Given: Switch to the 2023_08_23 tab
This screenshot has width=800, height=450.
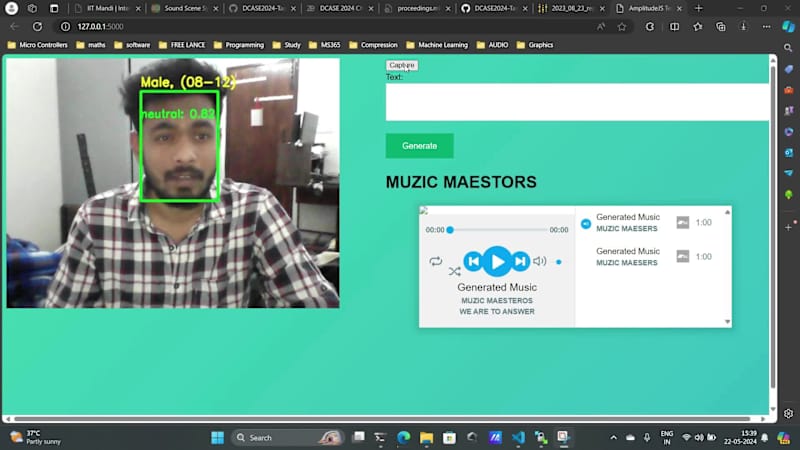Looking at the screenshot, I should (x=571, y=9).
